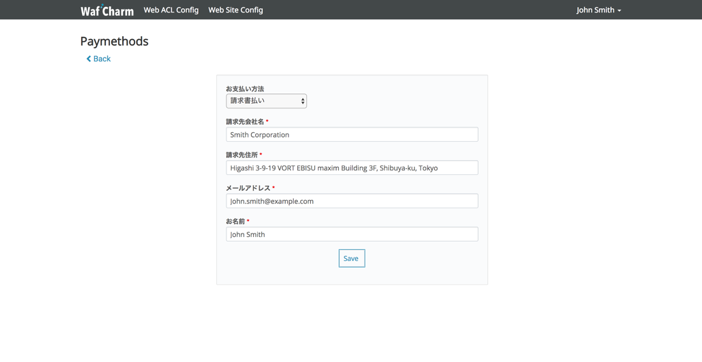Click the Back link text
The image size is (702, 362).
102,59
